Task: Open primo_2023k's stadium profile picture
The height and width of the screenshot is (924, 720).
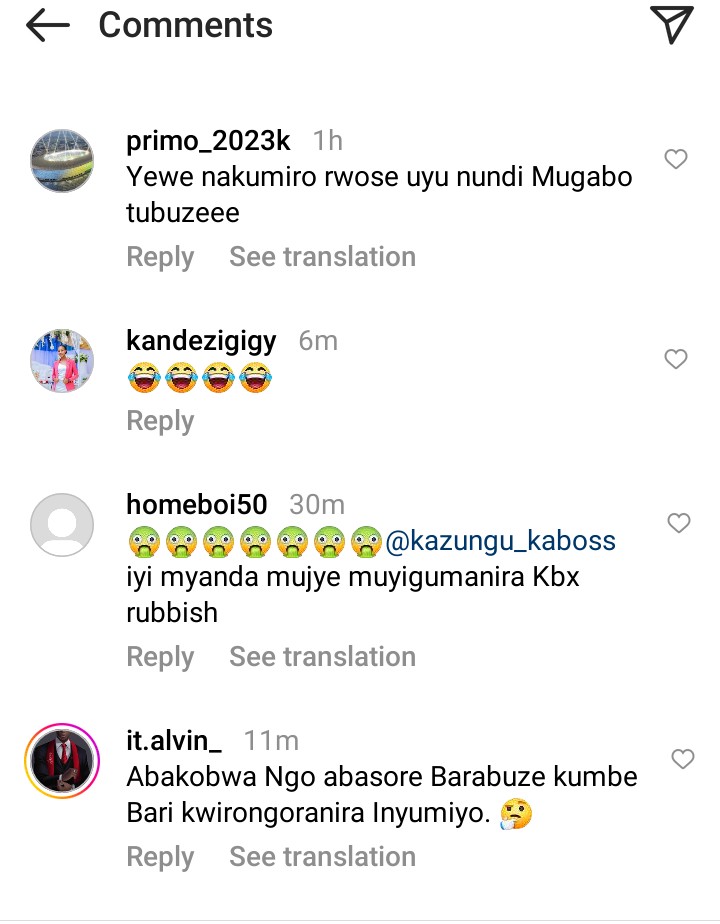Action: point(62,161)
